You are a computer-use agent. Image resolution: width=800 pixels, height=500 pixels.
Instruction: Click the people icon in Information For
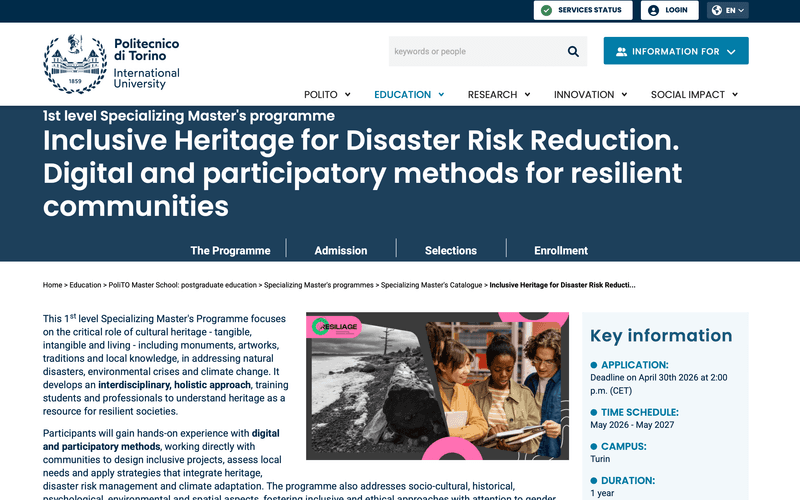click(x=622, y=51)
